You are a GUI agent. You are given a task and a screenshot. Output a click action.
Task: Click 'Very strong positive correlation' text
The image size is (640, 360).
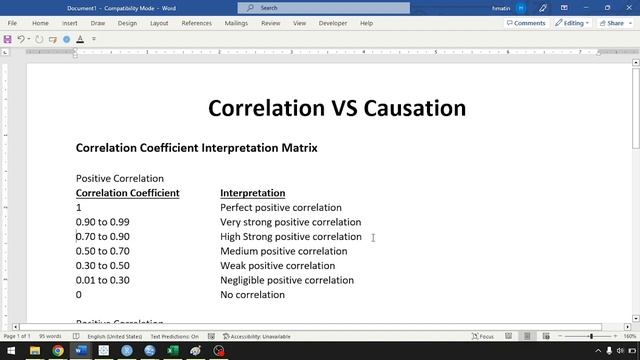tap(291, 222)
